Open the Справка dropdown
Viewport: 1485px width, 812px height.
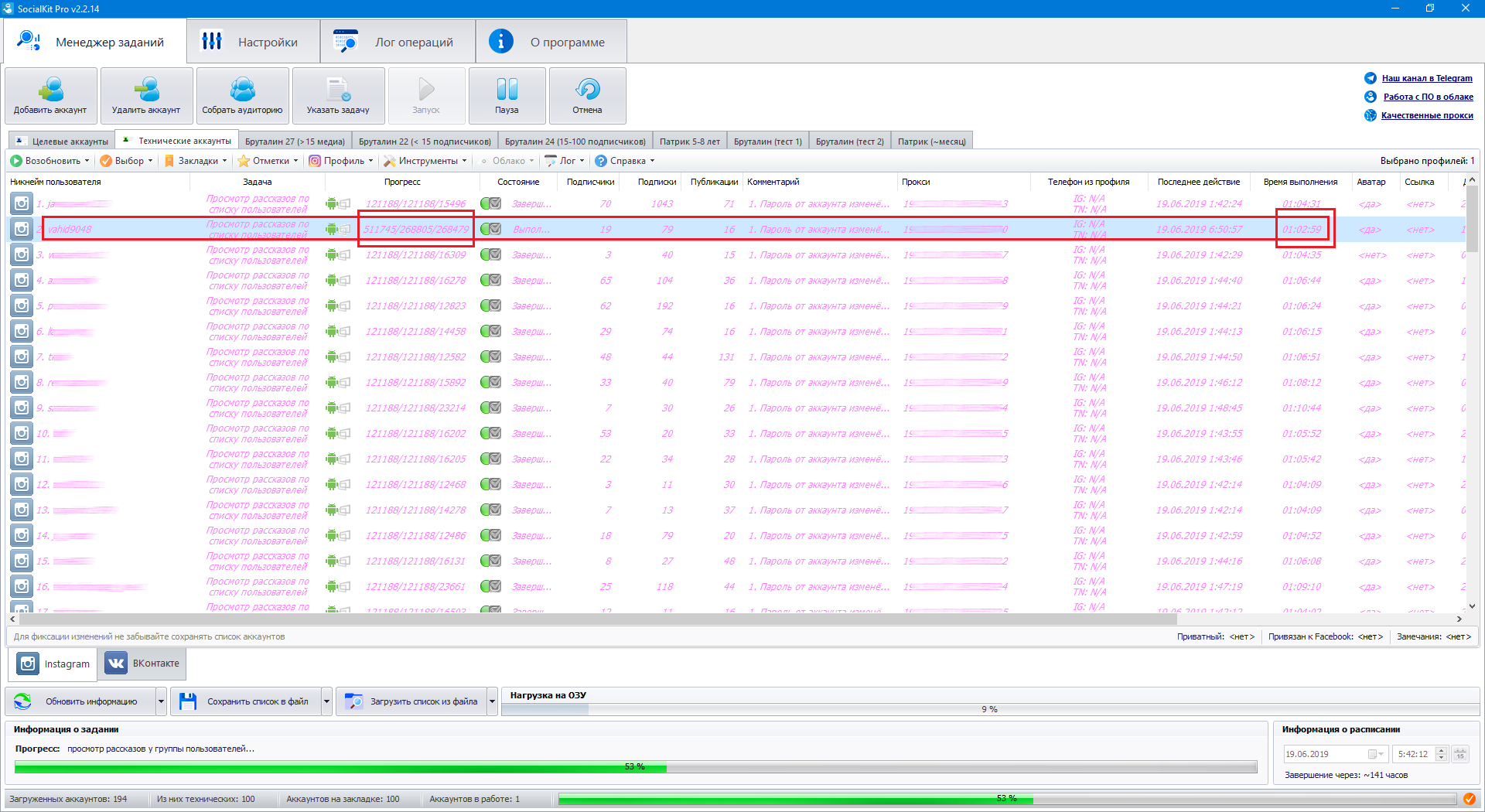[x=625, y=161]
